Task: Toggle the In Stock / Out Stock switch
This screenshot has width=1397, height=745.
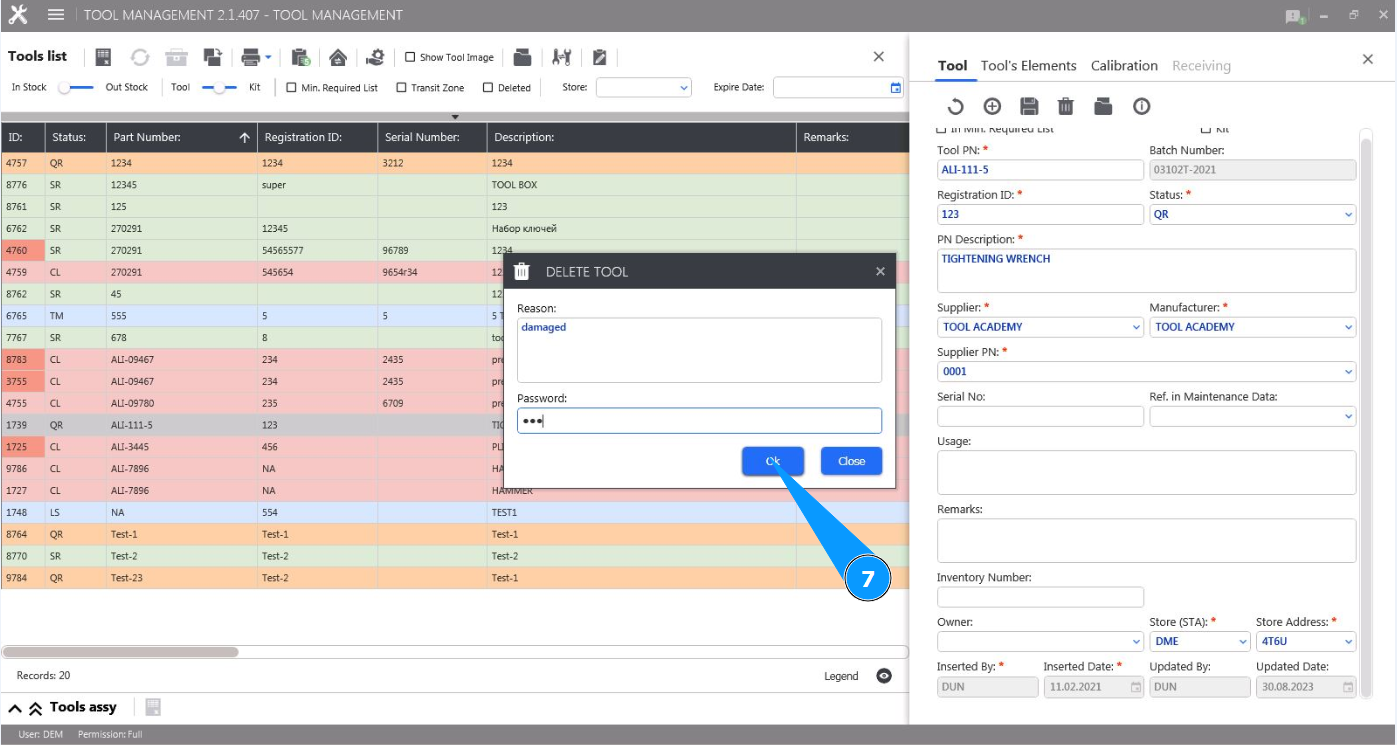Action: pos(76,87)
